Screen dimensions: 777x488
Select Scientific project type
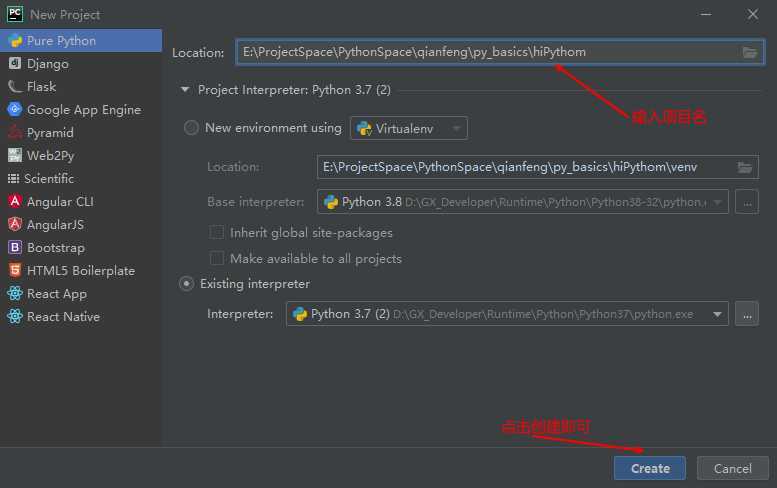coord(81,178)
